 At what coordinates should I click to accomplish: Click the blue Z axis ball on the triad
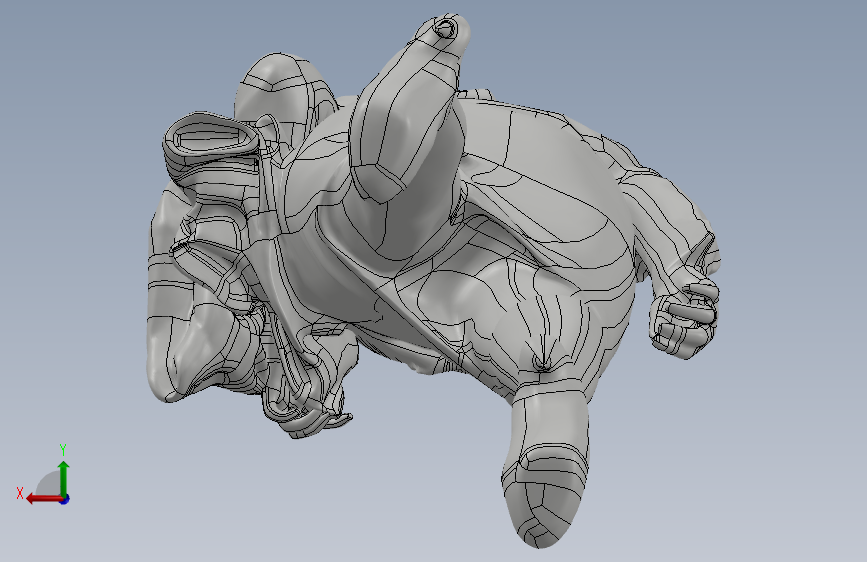[x=65, y=499]
